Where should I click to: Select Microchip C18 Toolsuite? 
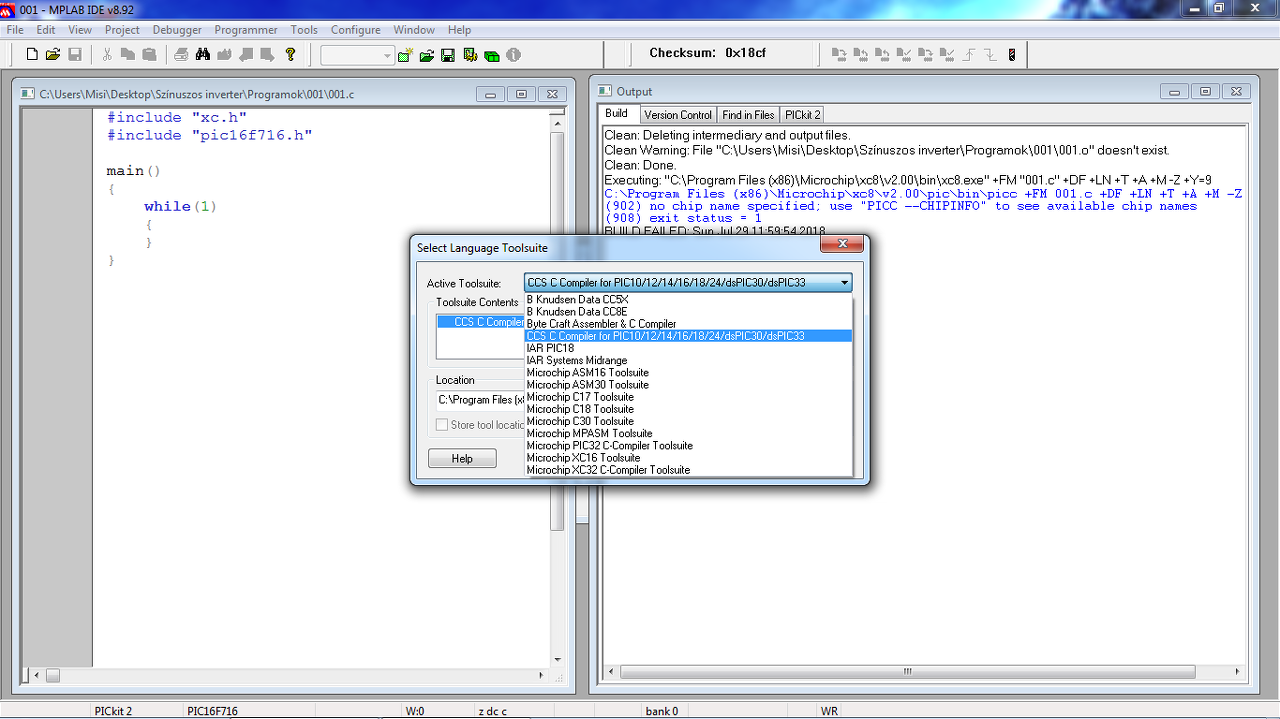coord(688,409)
